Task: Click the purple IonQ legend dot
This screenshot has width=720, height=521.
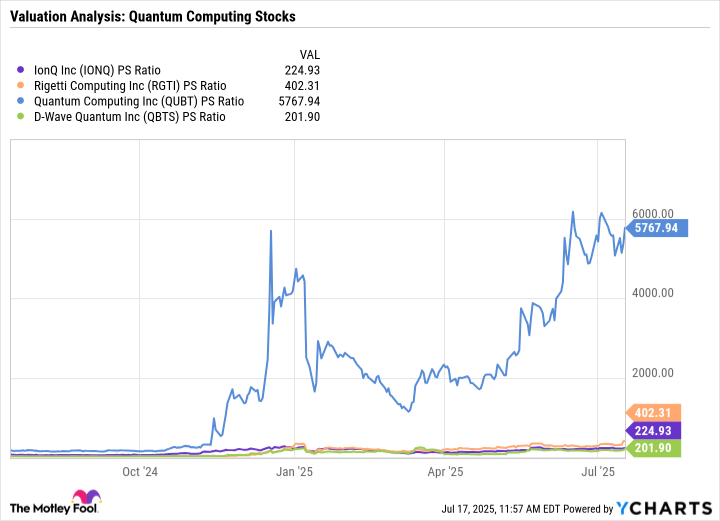Action: click(x=22, y=71)
